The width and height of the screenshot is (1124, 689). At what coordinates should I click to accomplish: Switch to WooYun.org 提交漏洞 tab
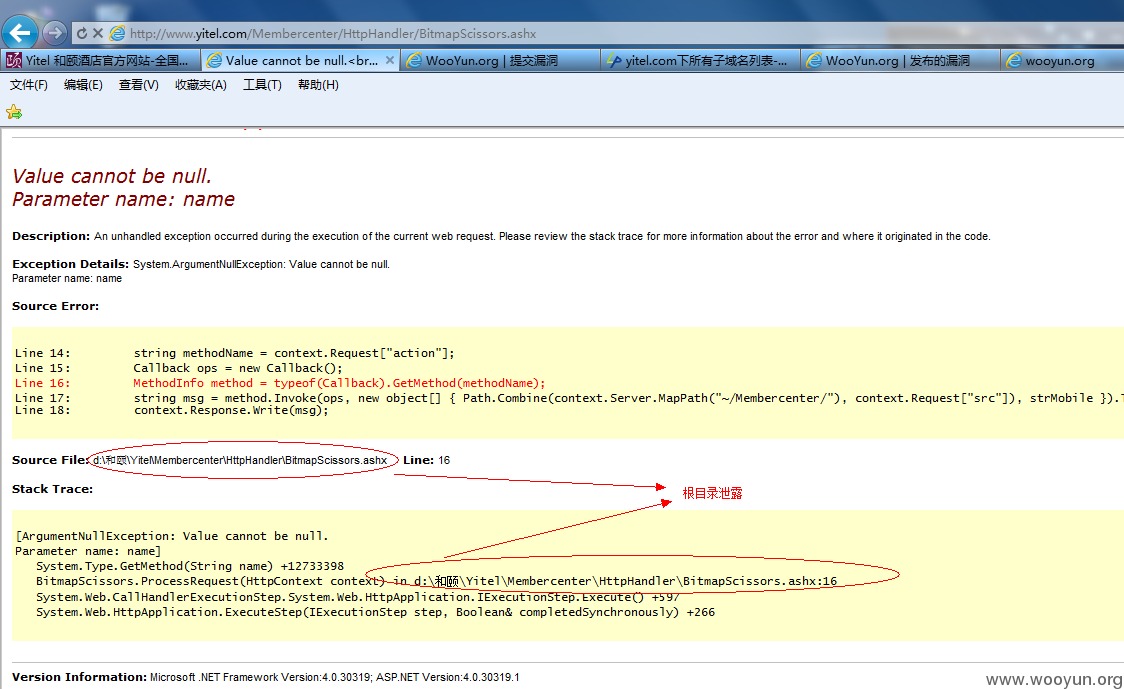500,60
